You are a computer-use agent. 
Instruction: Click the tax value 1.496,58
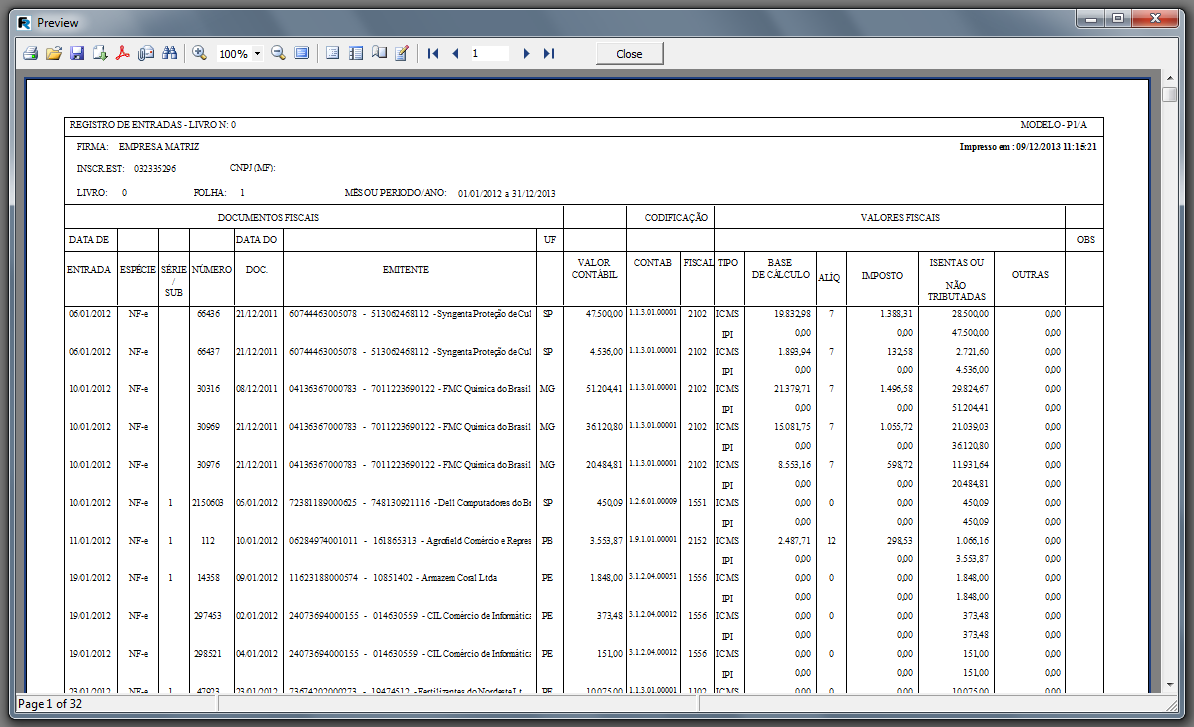(896, 389)
